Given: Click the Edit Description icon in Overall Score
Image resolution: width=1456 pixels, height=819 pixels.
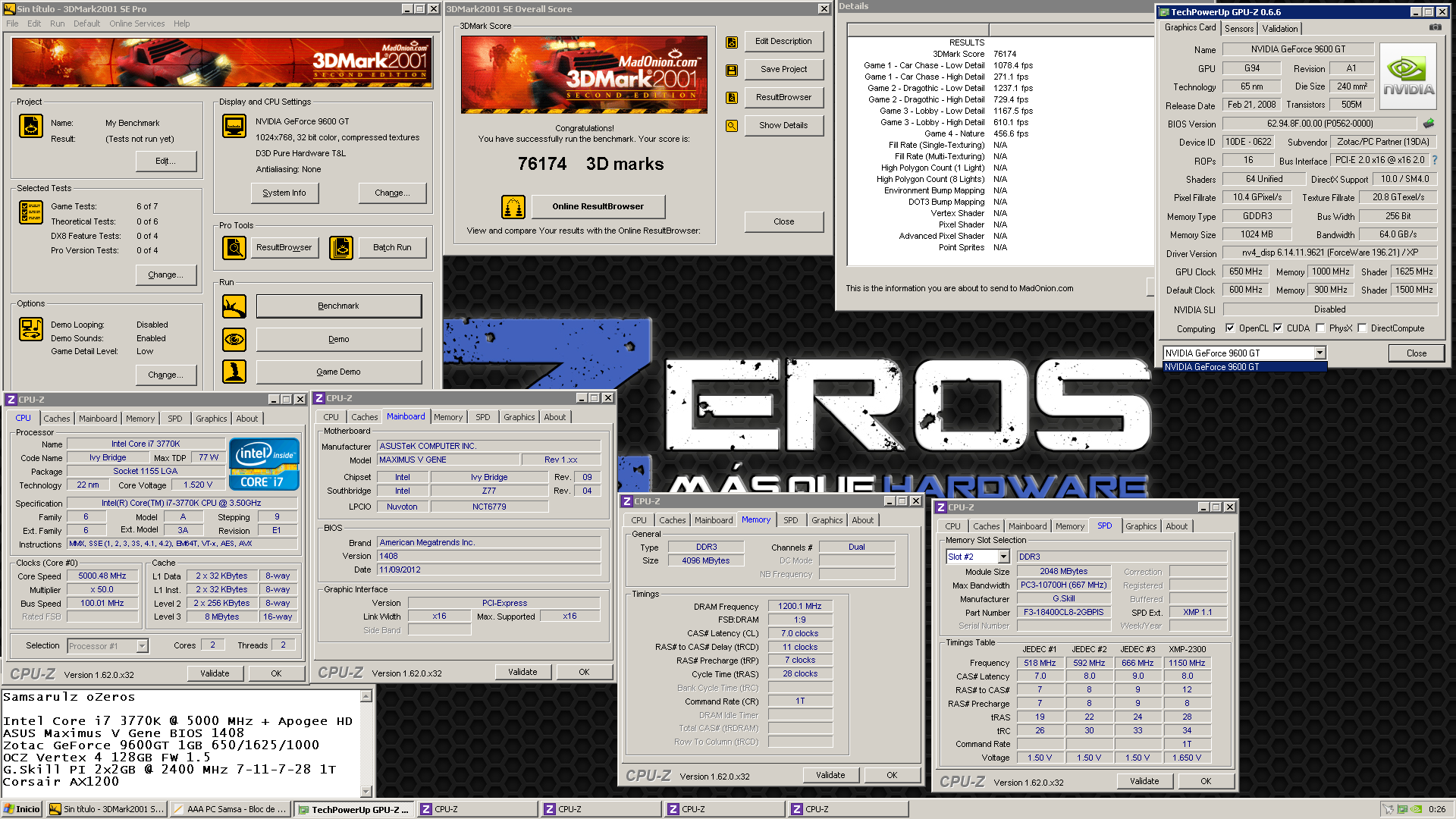Looking at the screenshot, I should (732, 42).
